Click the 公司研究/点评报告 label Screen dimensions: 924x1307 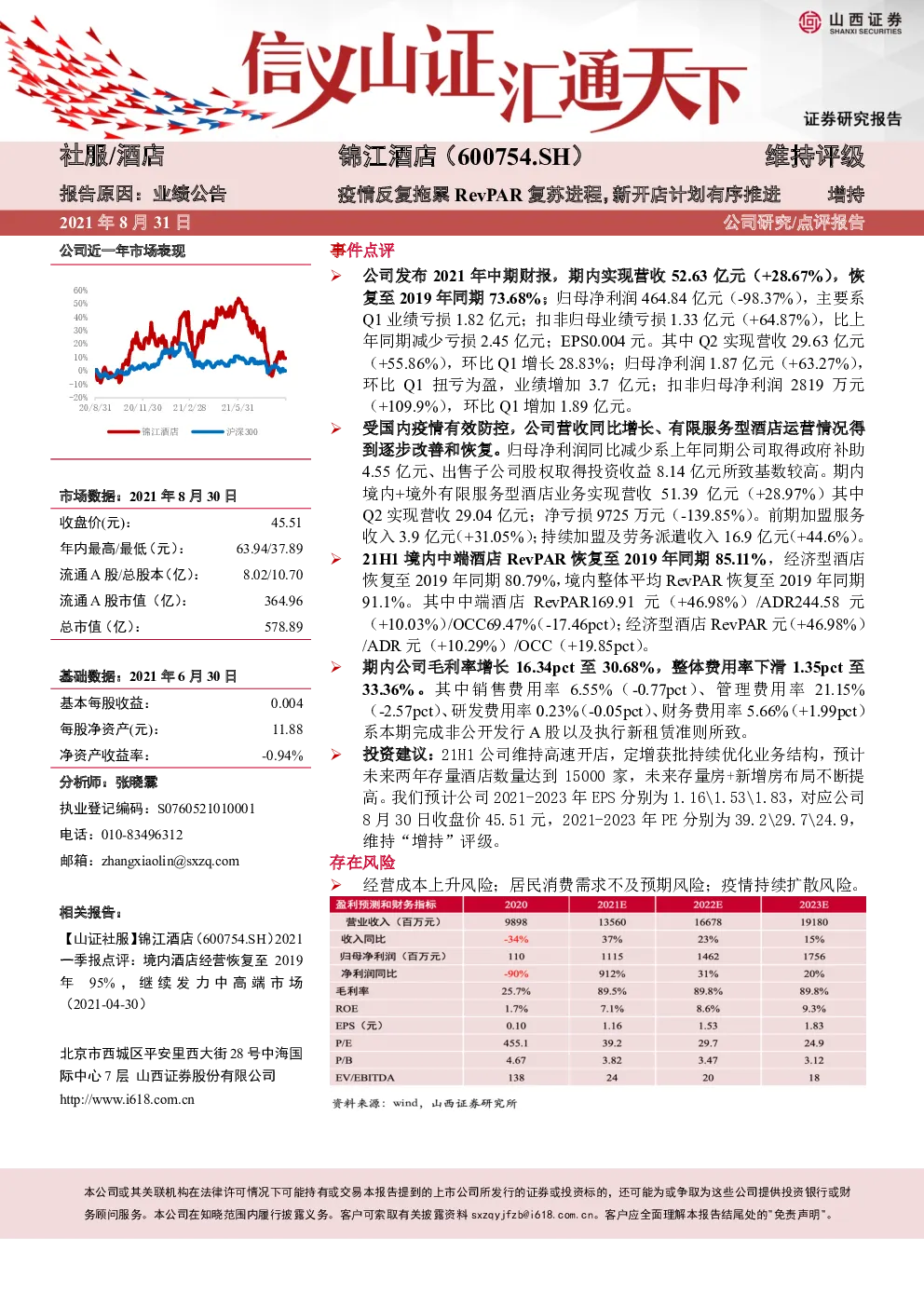794,223
